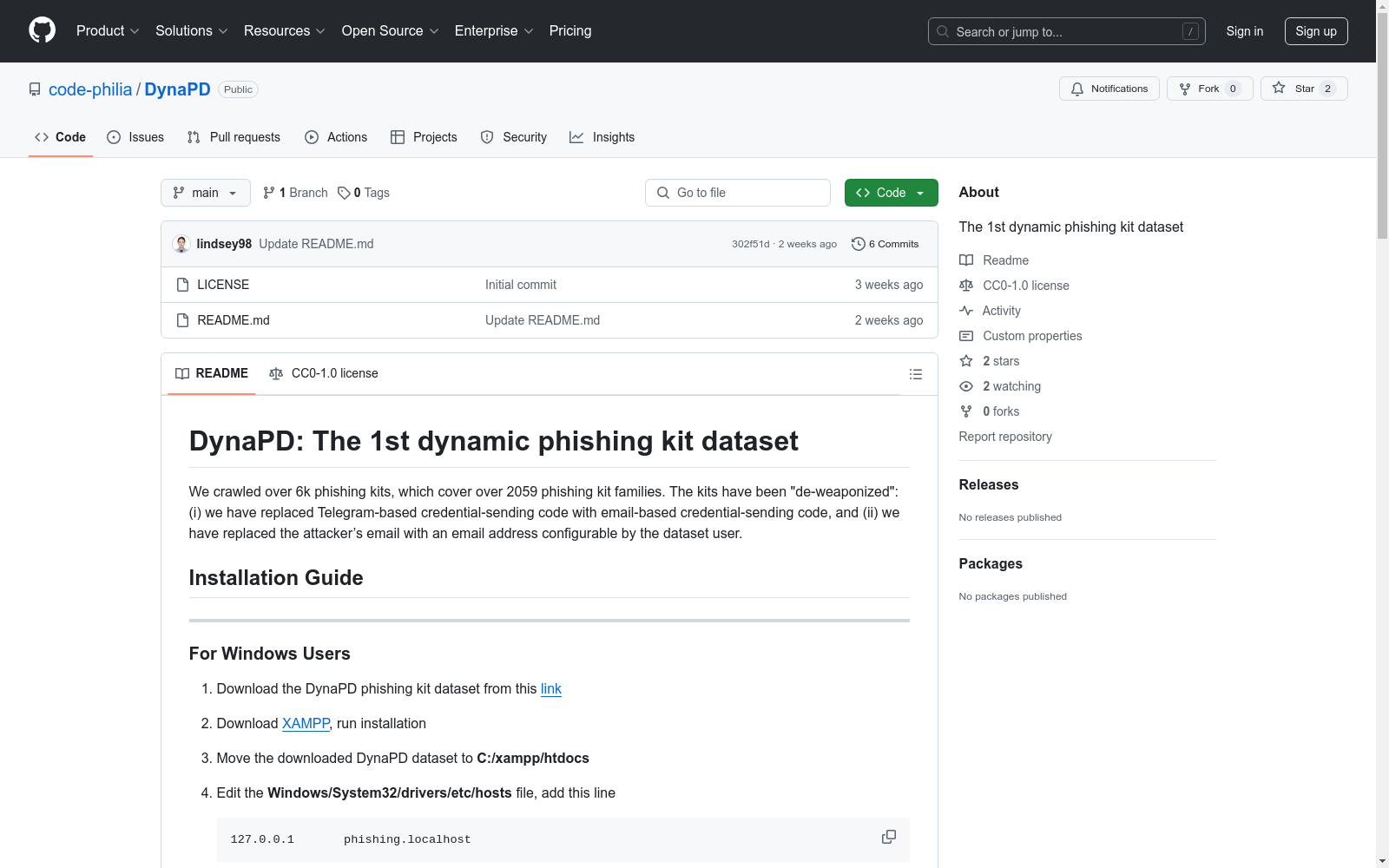Open the Security tab

(x=514, y=137)
